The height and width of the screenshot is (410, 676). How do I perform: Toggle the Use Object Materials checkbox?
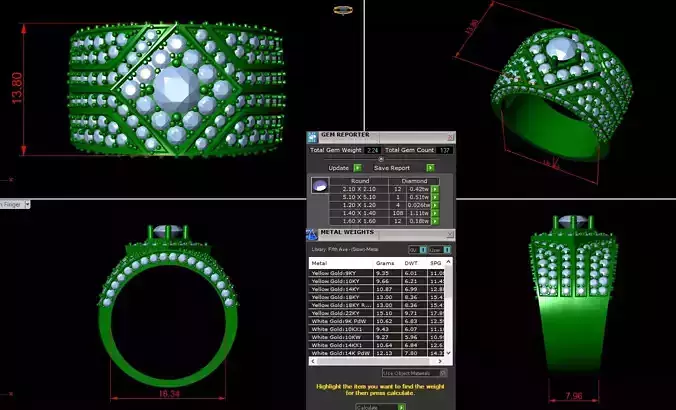(x=443, y=373)
